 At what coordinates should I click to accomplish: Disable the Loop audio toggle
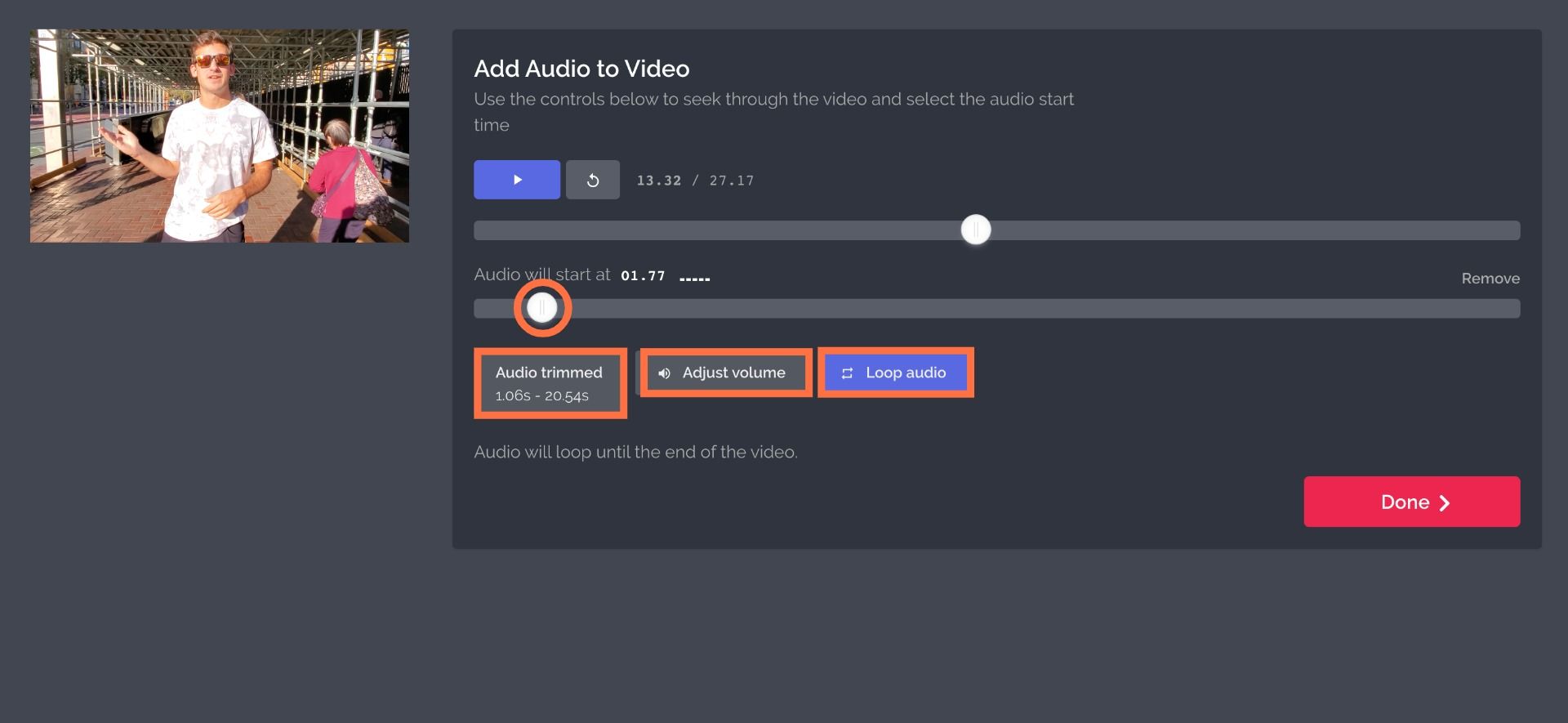[x=895, y=373]
